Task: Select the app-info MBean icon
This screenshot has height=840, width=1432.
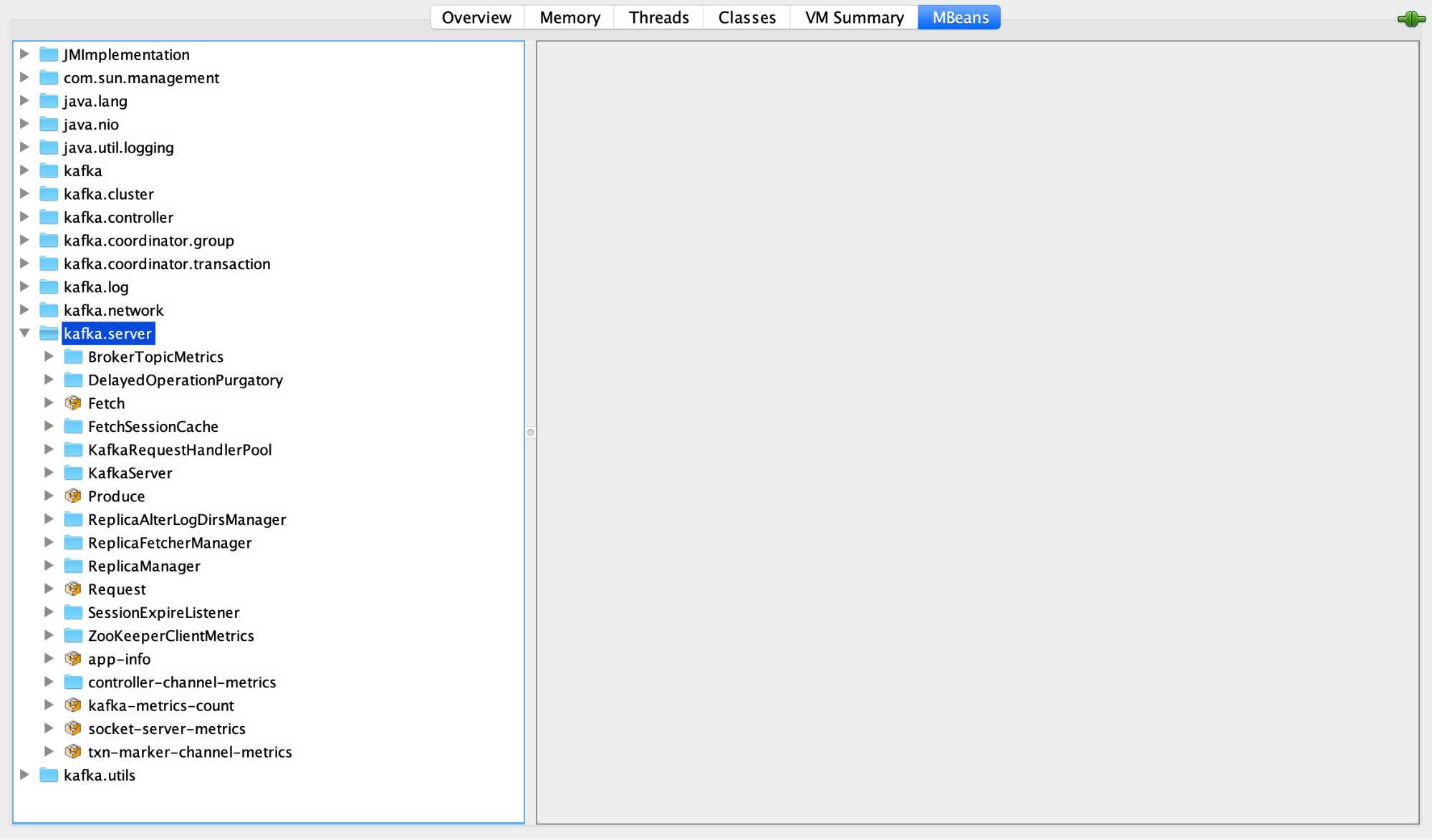Action: [73, 659]
